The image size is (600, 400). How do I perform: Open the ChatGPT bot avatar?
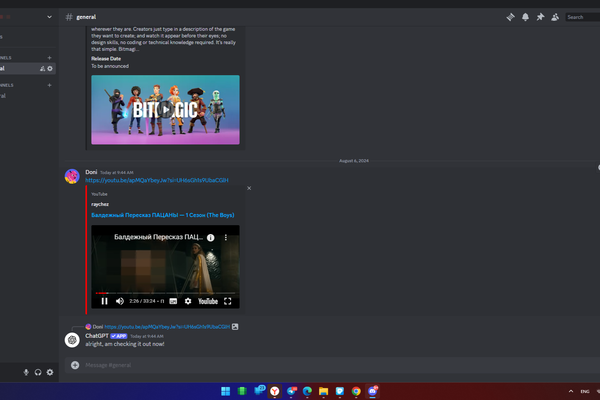pyautogui.click(x=72, y=340)
